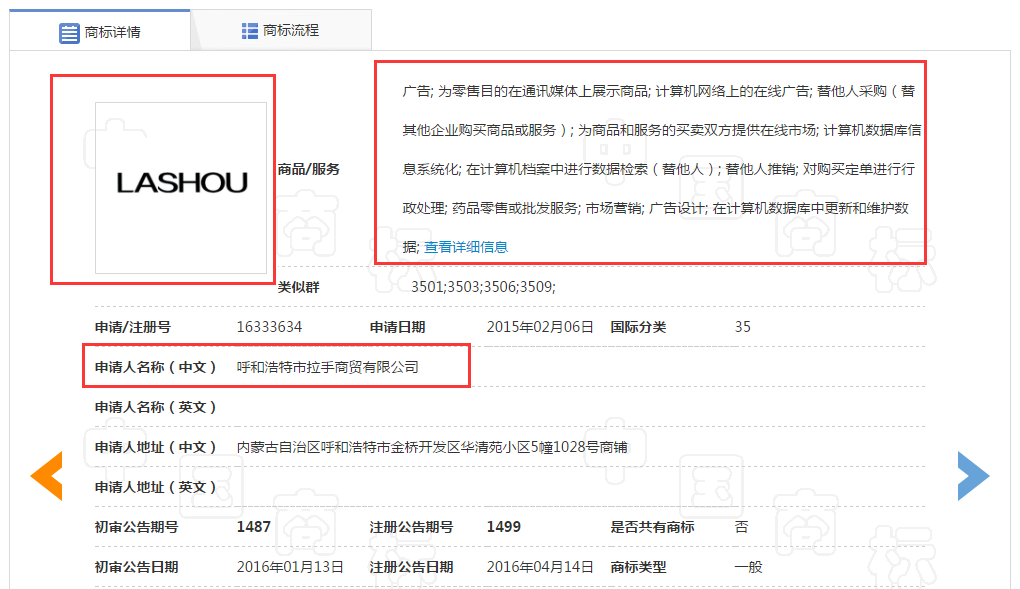Switch to the 商标详情 tab
The width and height of the screenshot is (1020, 589).
[100, 31]
